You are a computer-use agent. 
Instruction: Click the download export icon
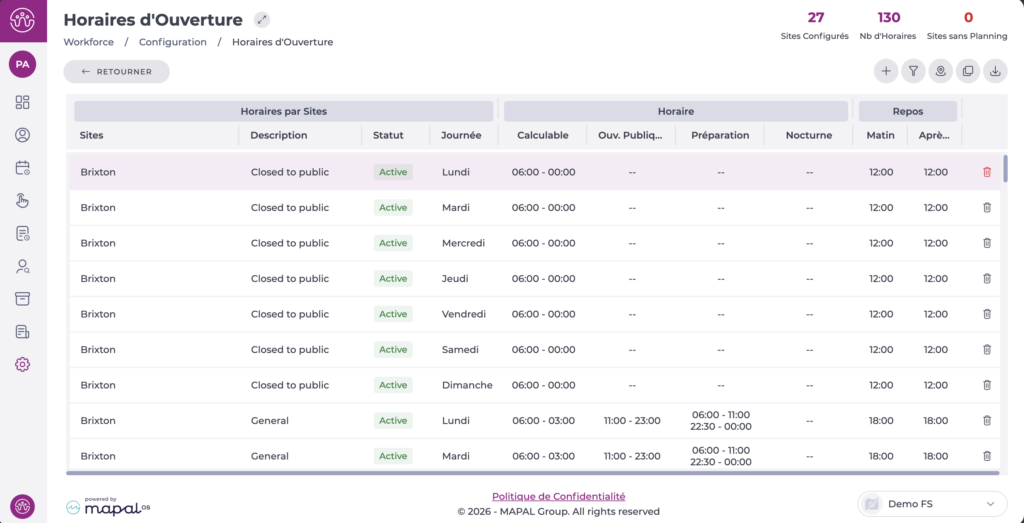pos(995,71)
